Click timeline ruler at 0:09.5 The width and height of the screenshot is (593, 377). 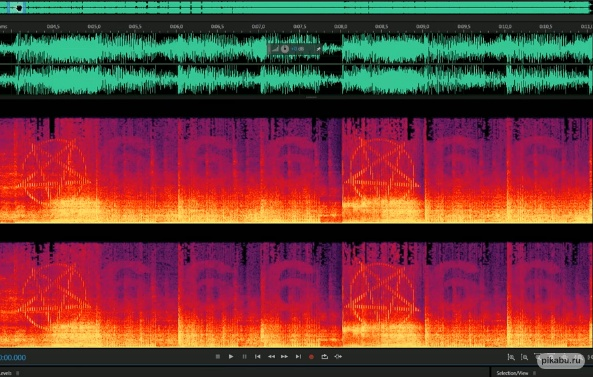coord(464,27)
